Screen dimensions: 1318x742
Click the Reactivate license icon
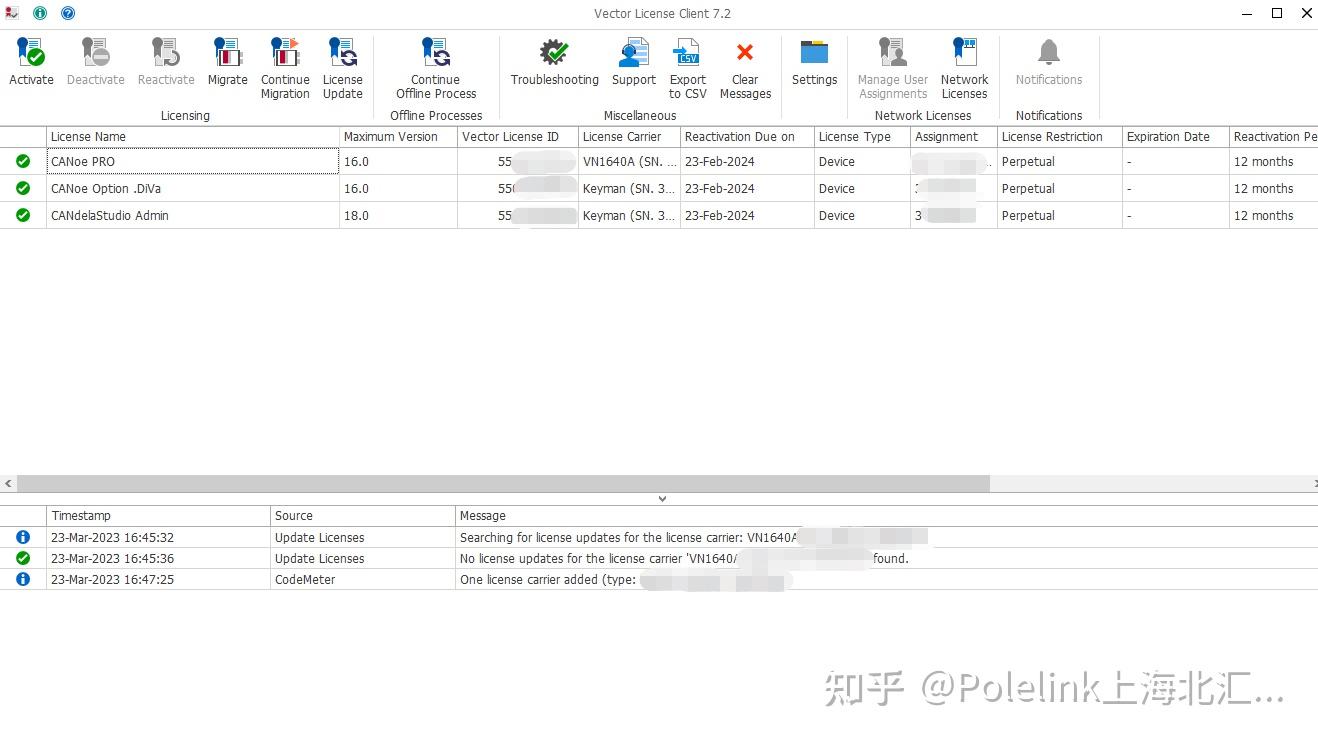(x=166, y=60)
